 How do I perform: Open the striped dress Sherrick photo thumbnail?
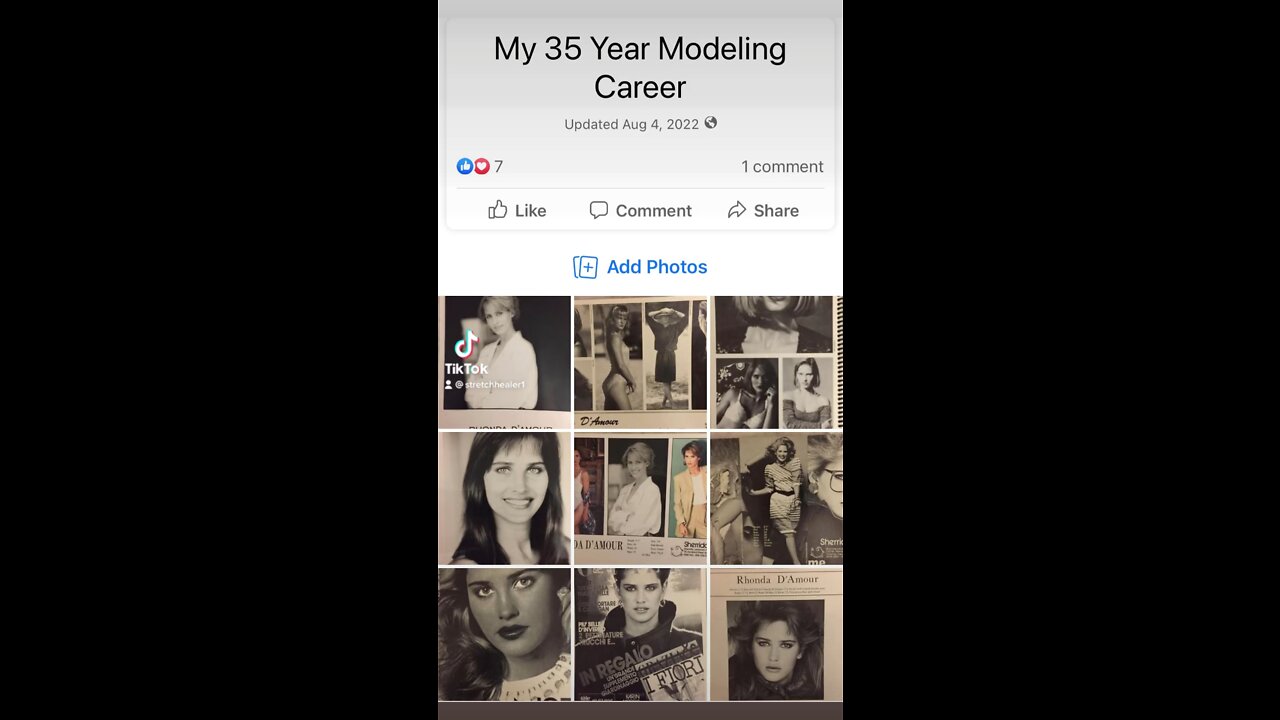point(776,498)
